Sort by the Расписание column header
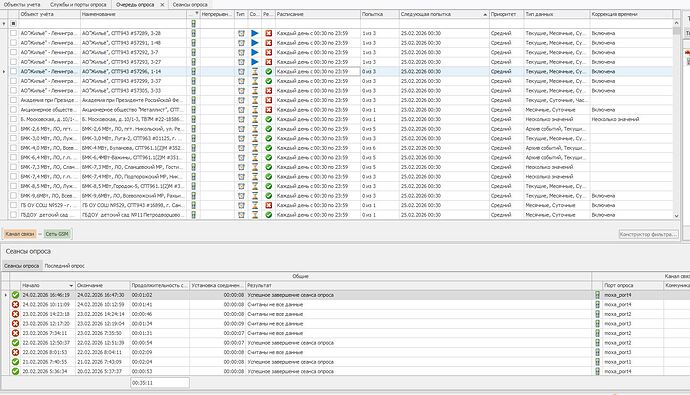The height and width of the screenshot is (395, 690). coord(318,14)
